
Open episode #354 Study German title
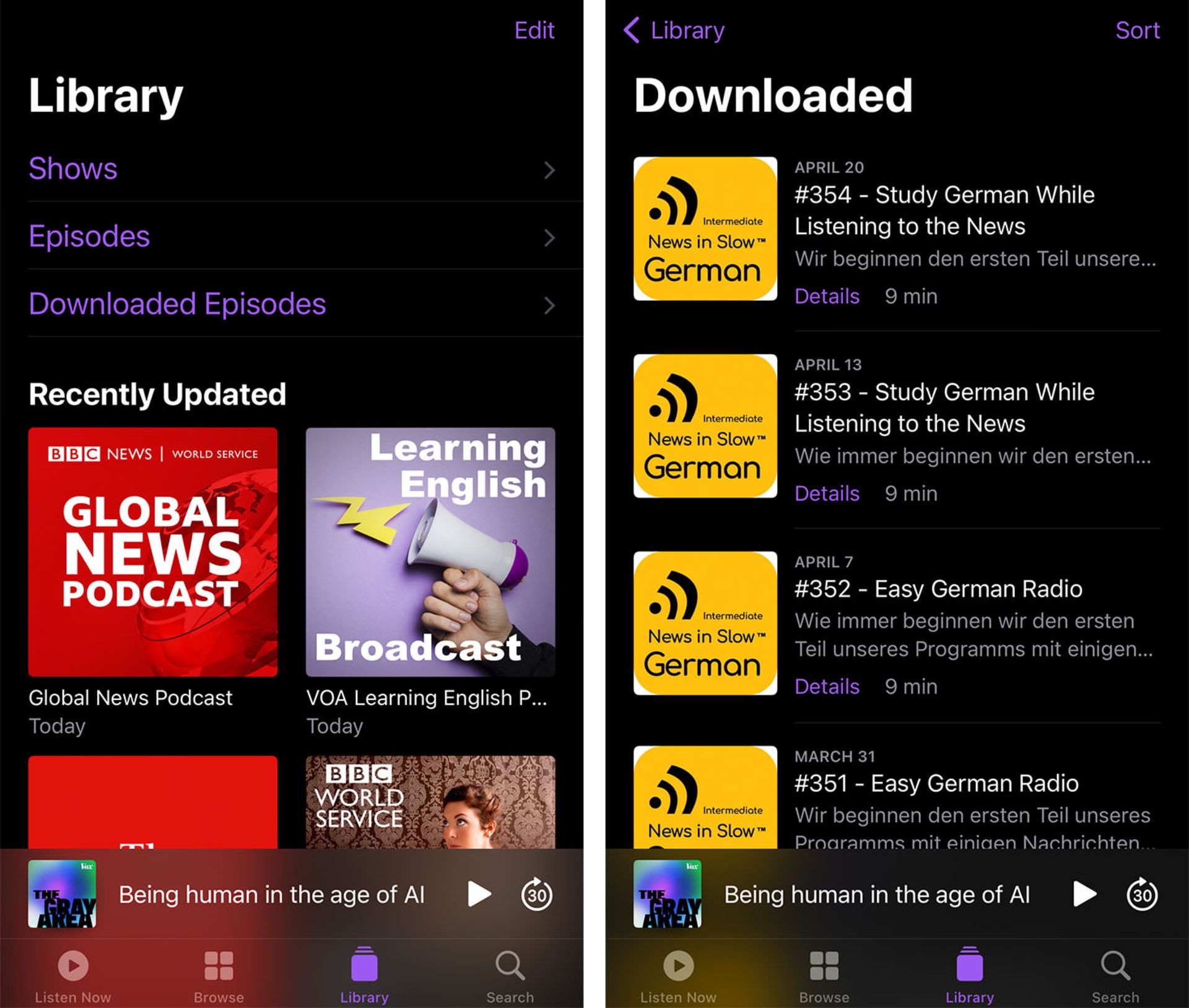click(x=944, y=211)
